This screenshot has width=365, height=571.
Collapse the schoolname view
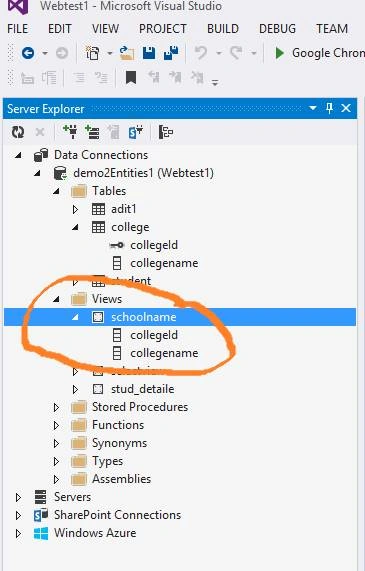75,317
